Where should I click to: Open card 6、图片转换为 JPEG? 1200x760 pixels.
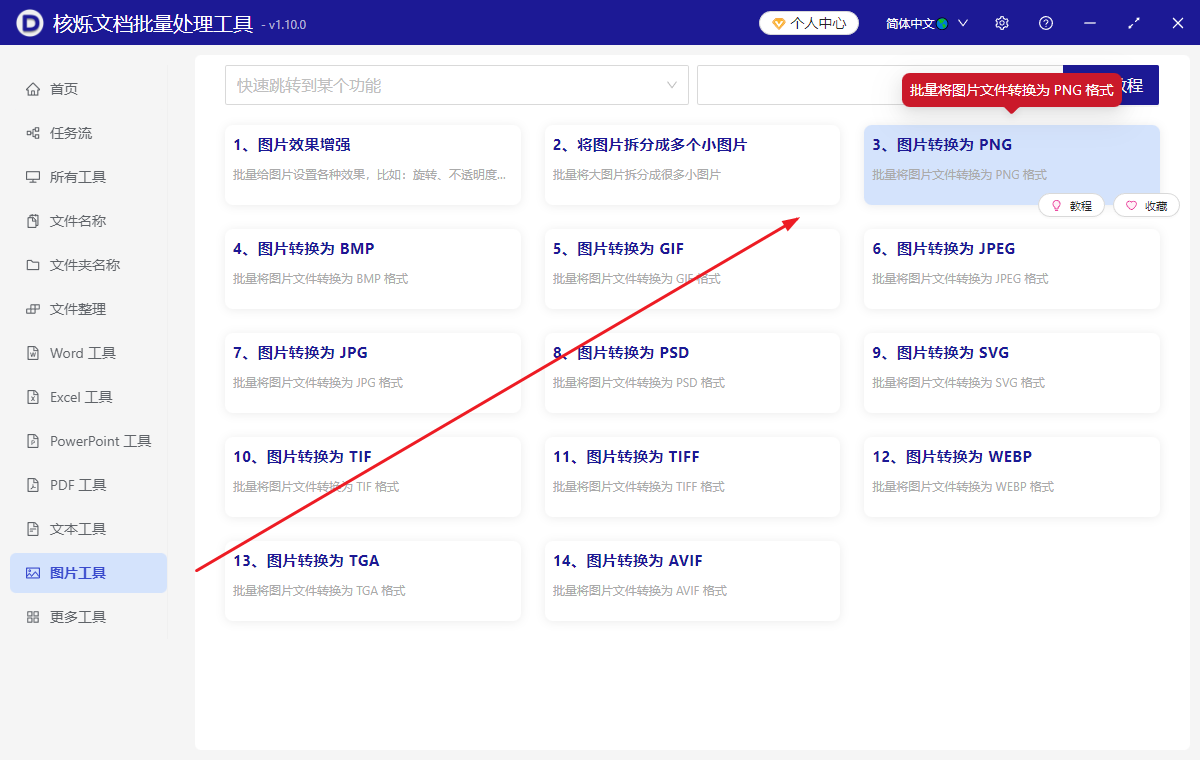pyautogui.click(x=1012, y=269)
